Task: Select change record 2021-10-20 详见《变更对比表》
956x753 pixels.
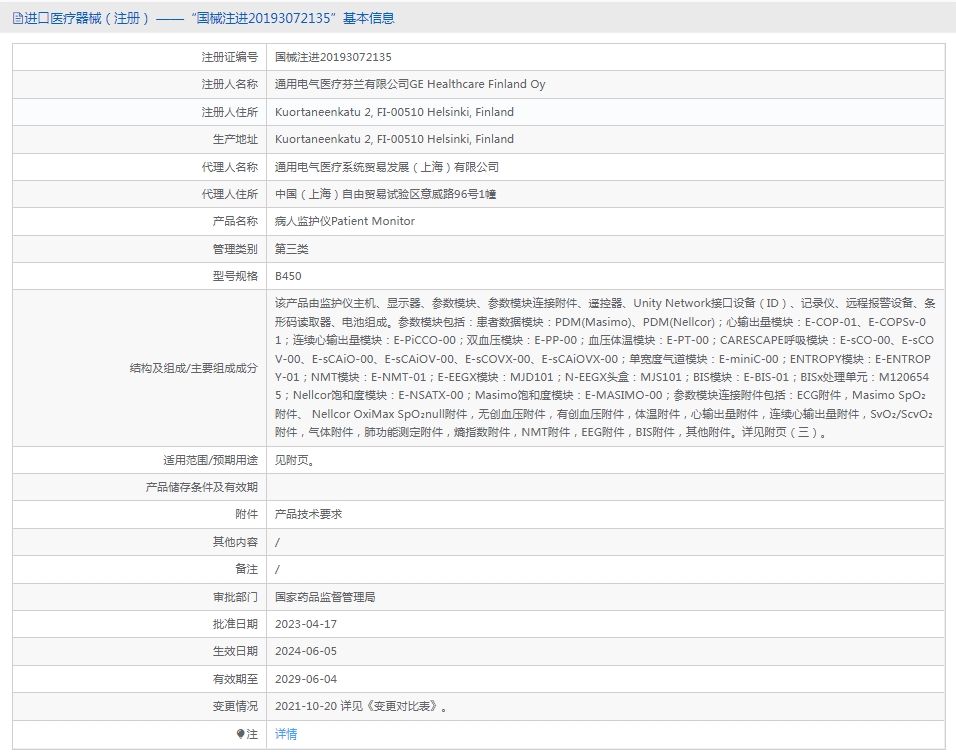Action: pyautogui.click(x=361, y=707)
